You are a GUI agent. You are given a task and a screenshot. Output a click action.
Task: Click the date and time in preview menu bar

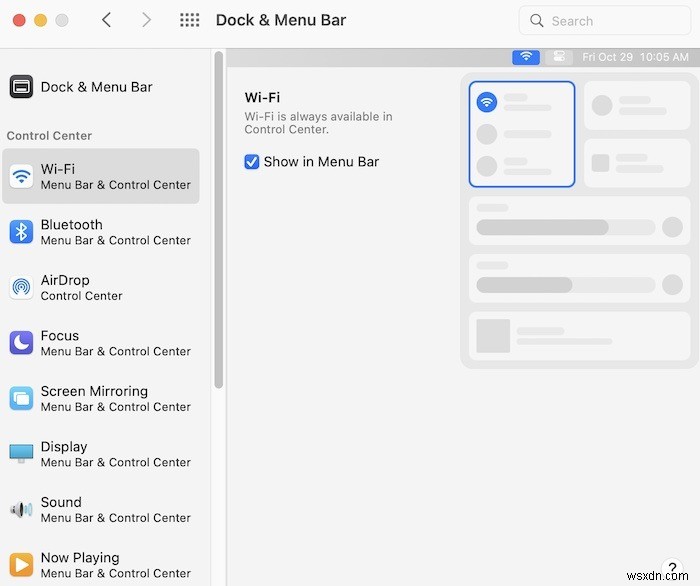tap(635, 57)
